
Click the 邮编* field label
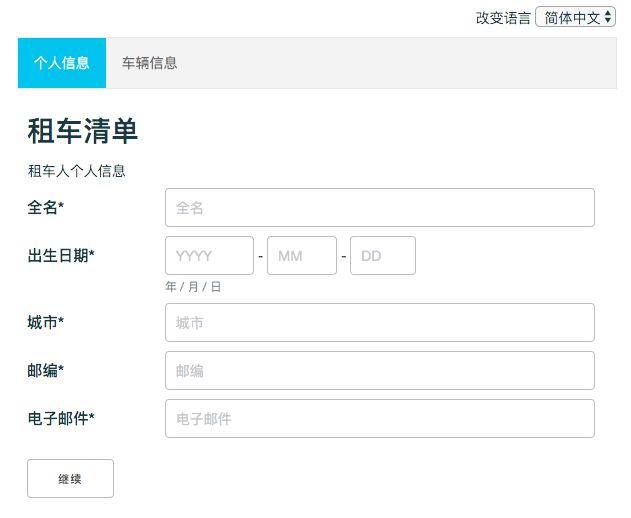[45, 371]
